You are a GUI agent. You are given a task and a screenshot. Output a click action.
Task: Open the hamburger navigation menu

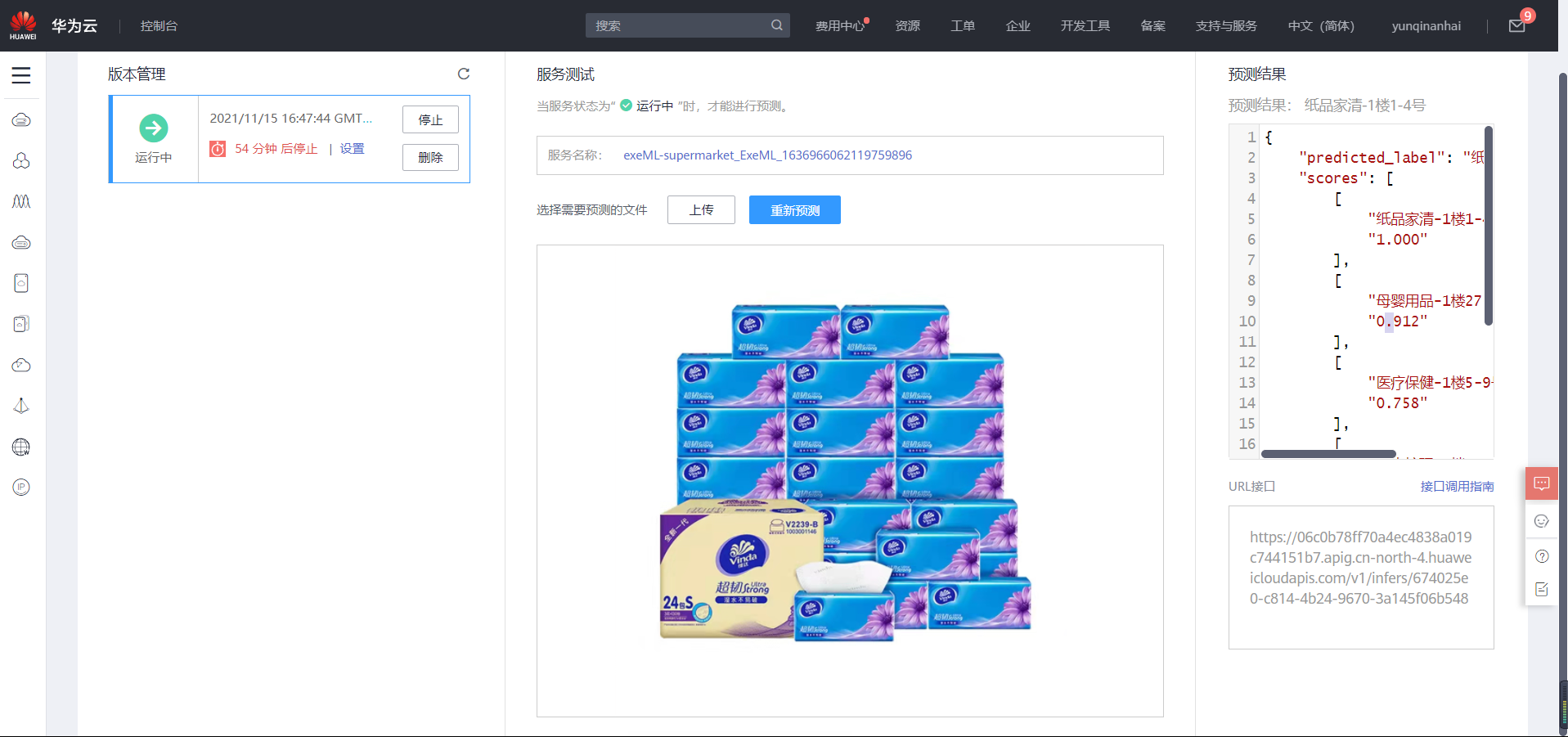click(21, 75)
